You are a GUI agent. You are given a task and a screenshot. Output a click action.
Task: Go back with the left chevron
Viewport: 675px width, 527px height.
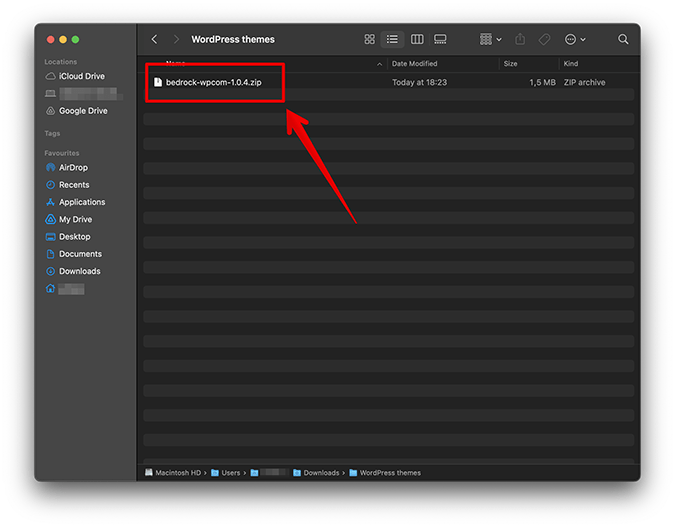(x=155, y=39)
